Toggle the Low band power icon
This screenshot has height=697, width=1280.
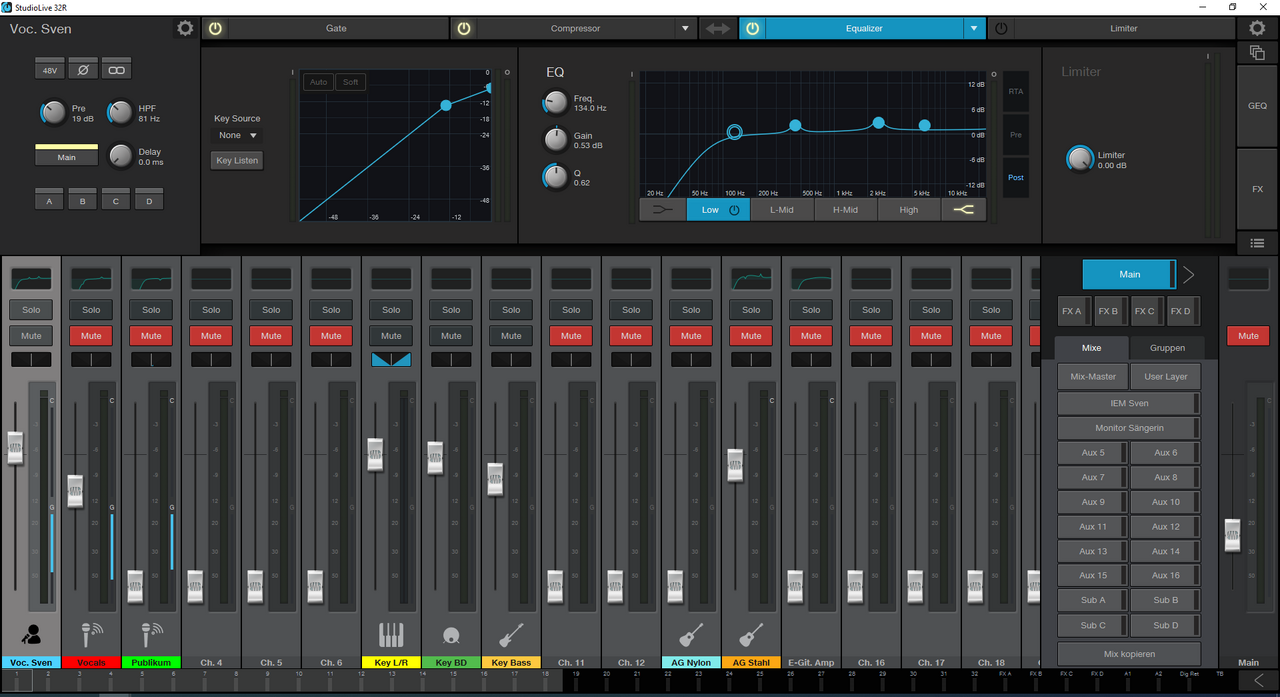pyautogui.click(x=735, y=209)
